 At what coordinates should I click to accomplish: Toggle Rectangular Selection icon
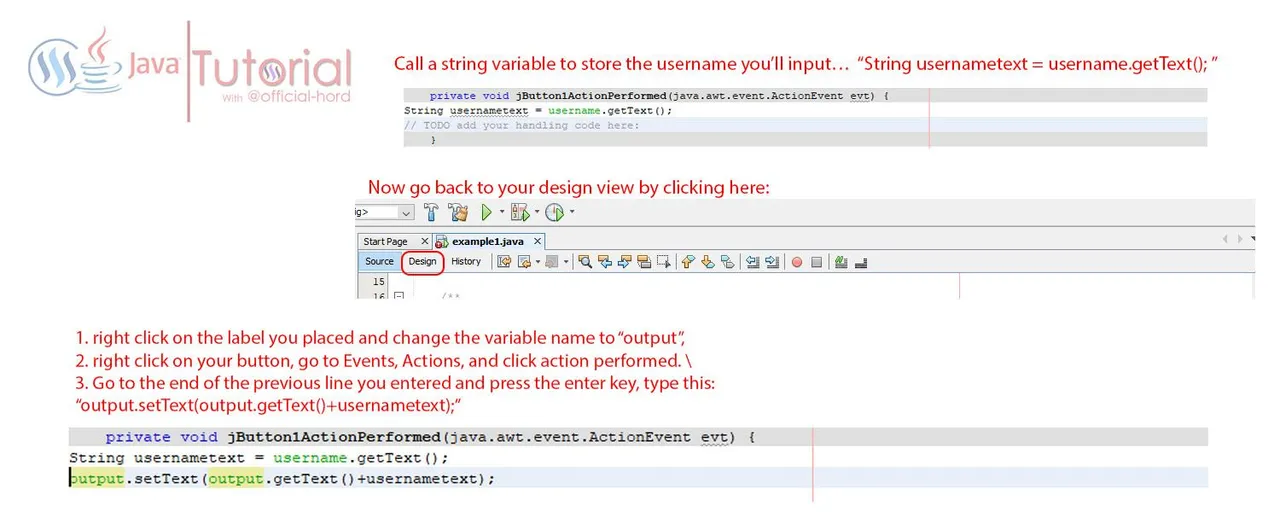point(663,261)
